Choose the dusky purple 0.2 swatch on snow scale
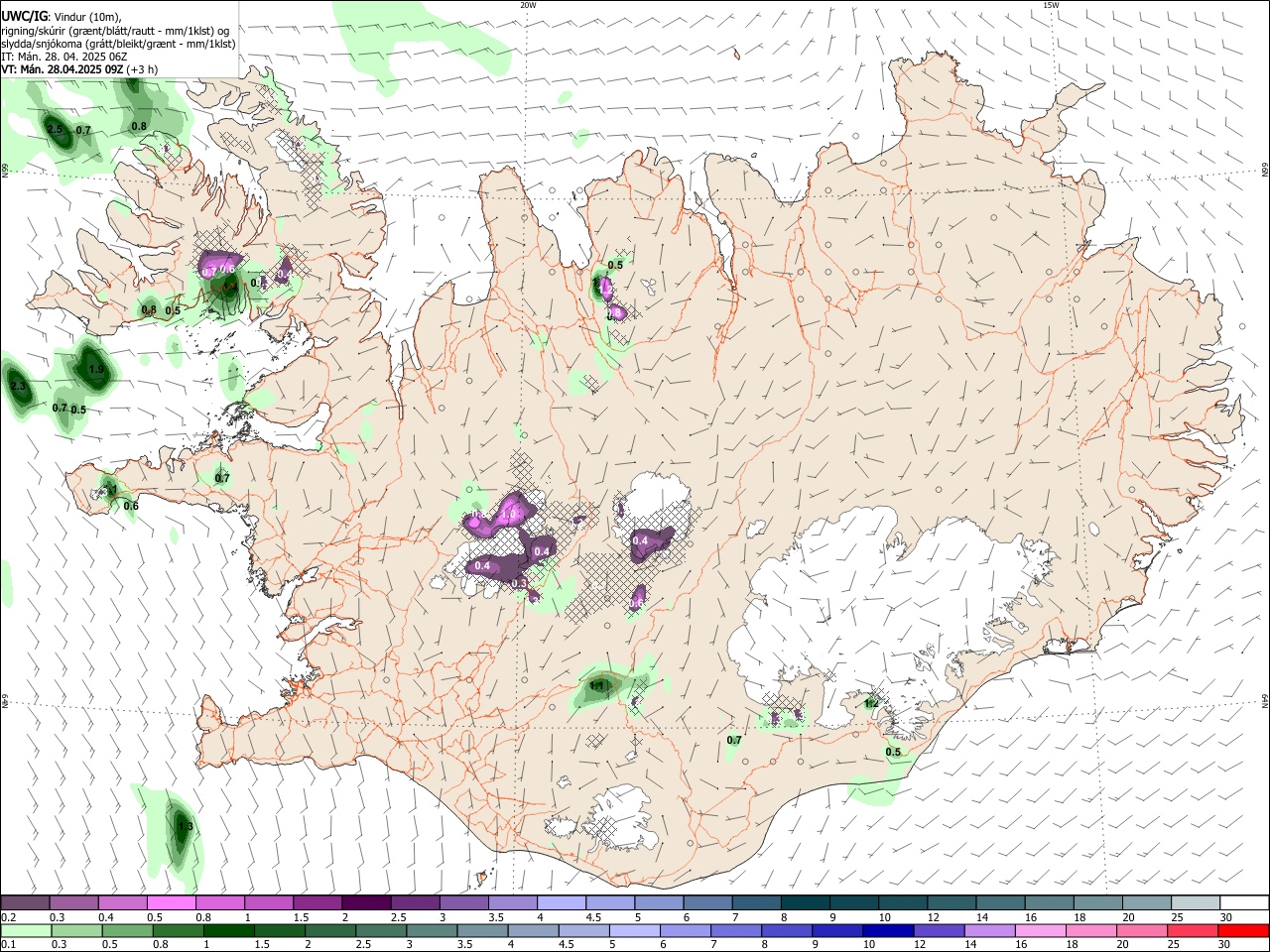This screenshot has height=952, width=1270. tap(25, 902)
